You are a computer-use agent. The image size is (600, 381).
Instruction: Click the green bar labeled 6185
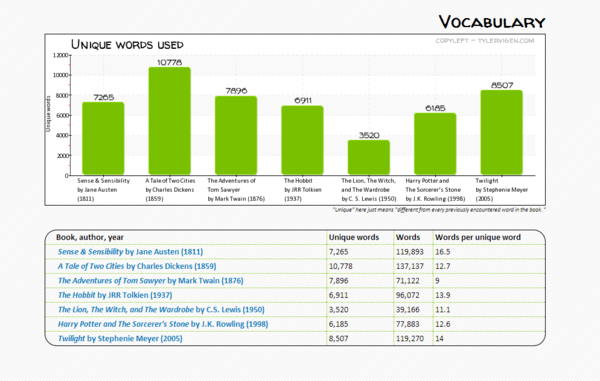pyautogui.click(x=435, y=144)
